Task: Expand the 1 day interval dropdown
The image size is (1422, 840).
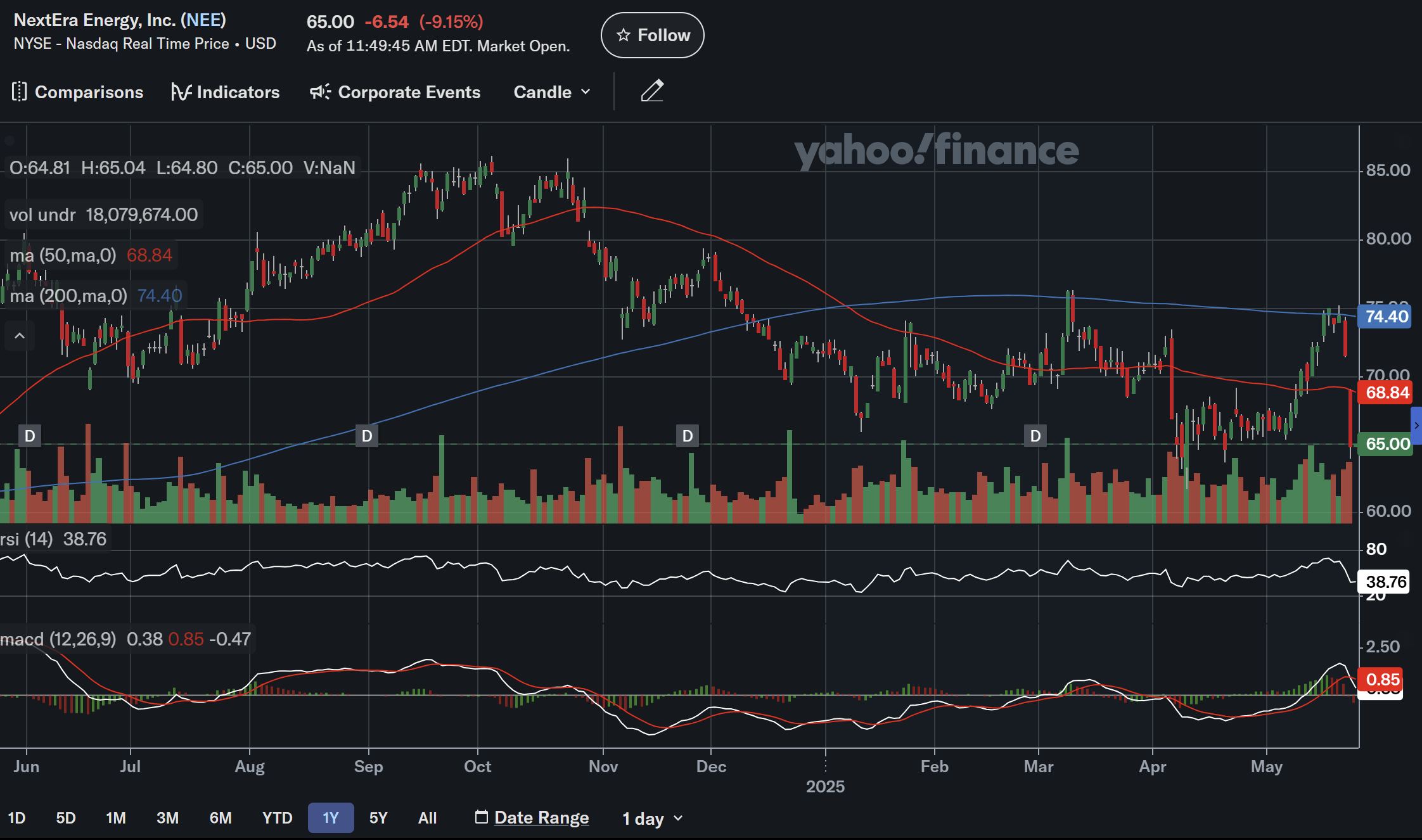Action: point(653,818)
